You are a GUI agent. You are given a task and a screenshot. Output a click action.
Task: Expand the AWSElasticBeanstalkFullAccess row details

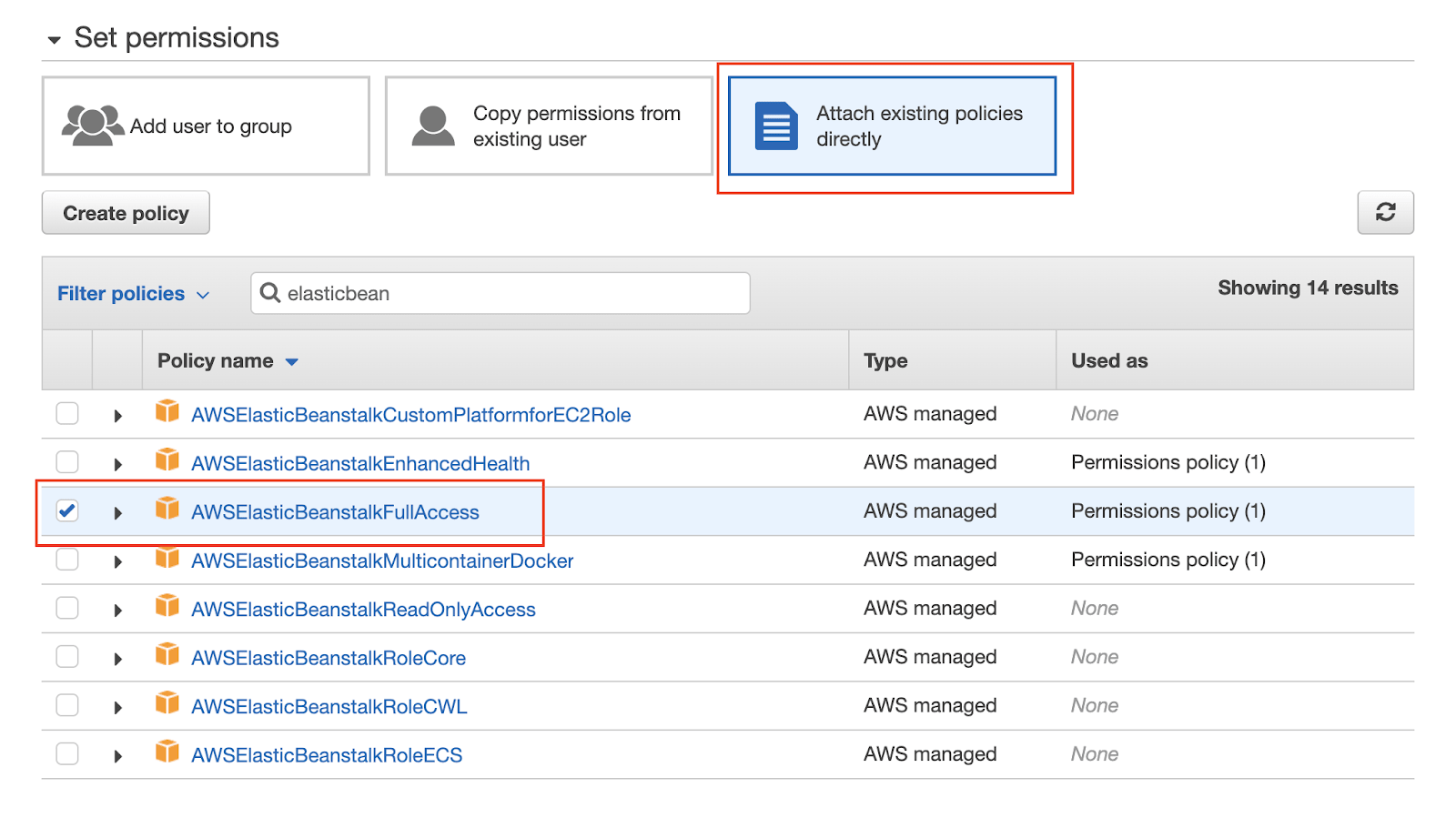coord(117,513)
